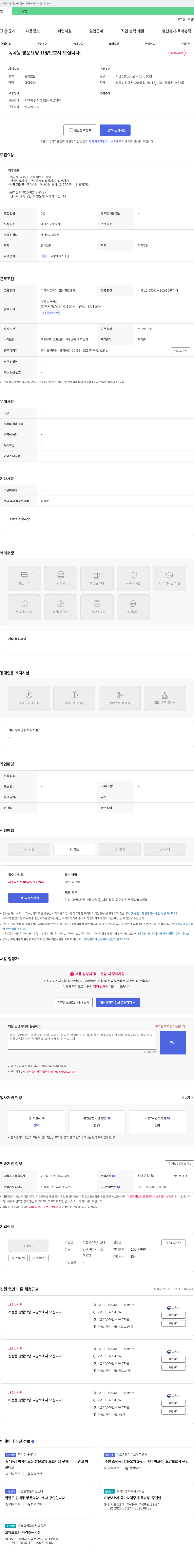Click the 교육비 지원 welfare icon
194x1568 pixels.
(x=133, y=578)
